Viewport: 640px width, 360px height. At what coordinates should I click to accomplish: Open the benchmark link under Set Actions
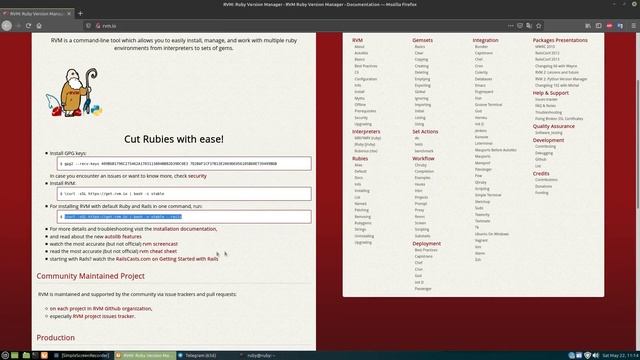pyautogui.click(x=424, y=151)
